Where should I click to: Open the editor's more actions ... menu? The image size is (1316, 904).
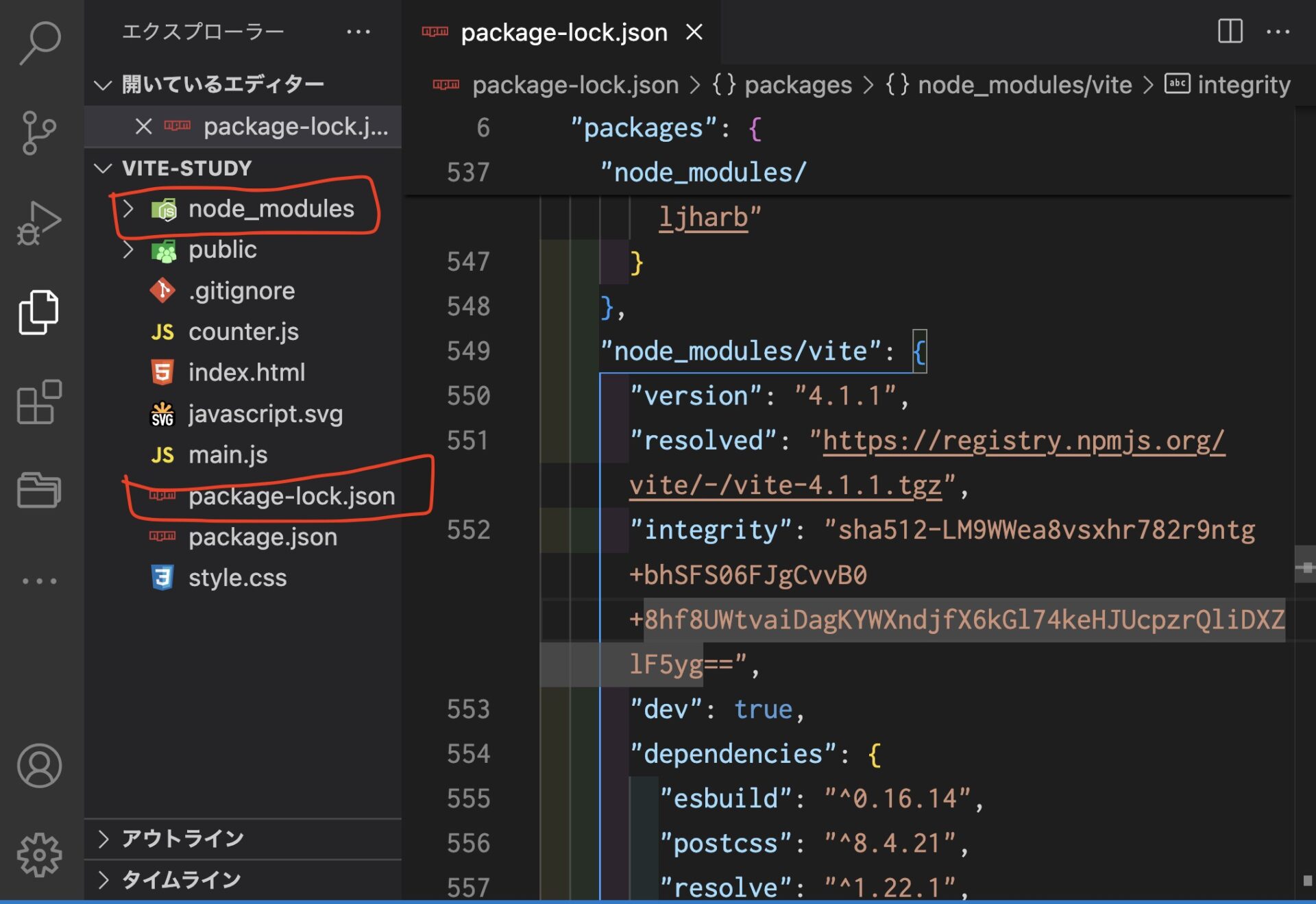pos(1279,32)
